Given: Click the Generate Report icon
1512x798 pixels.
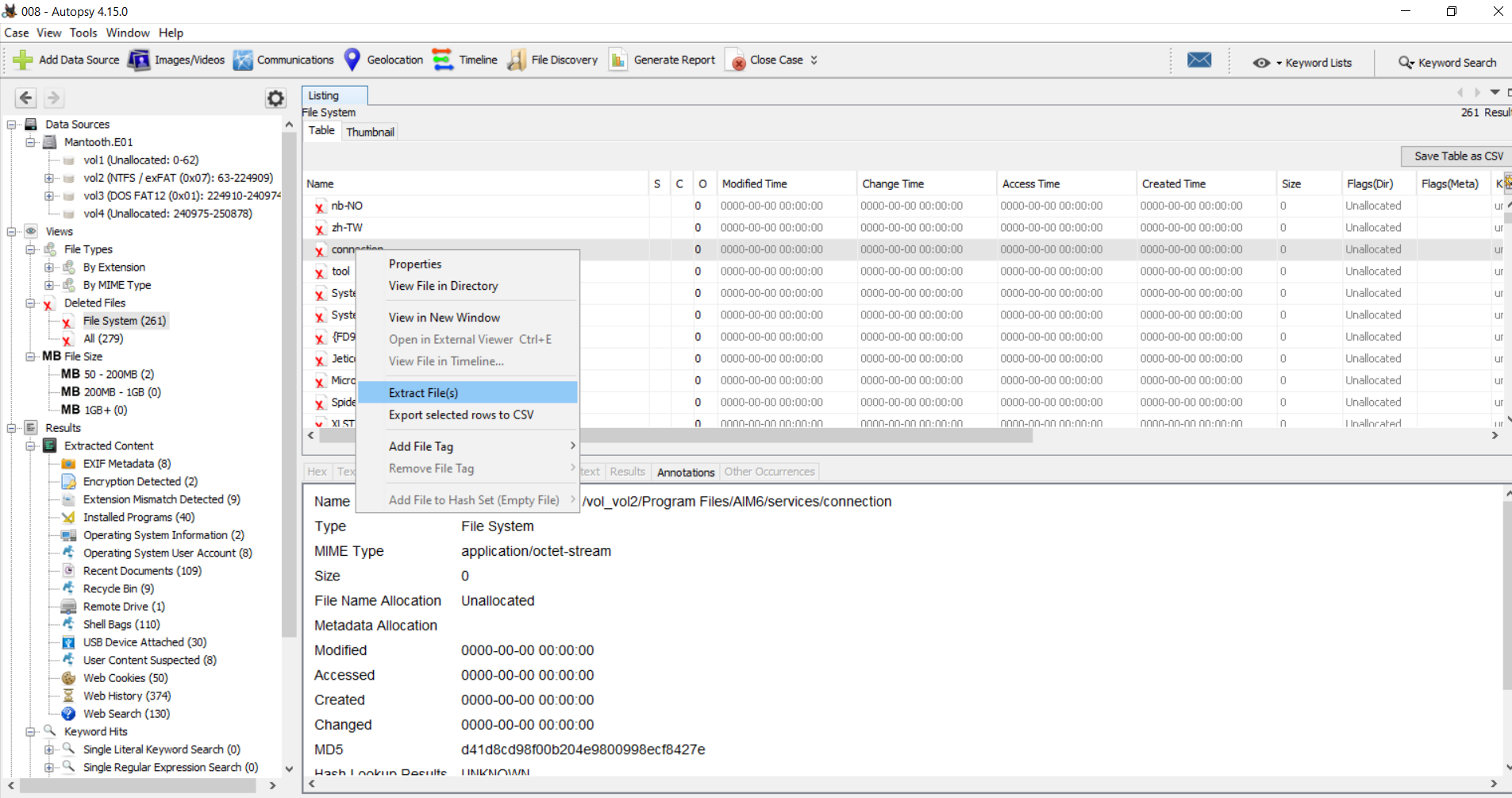Looking at the screenshot, I should [x=618, y=60].
